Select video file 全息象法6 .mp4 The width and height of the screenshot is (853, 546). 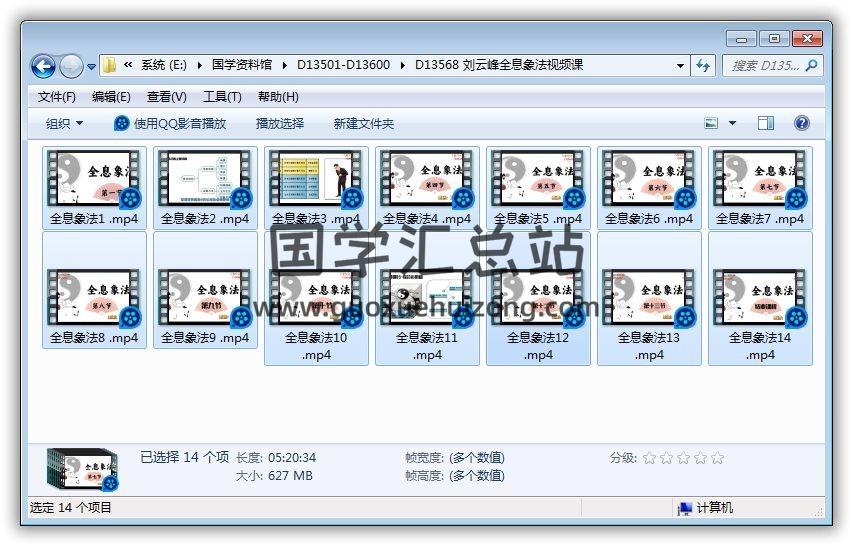pyautogui.click(x=649, y=188)
